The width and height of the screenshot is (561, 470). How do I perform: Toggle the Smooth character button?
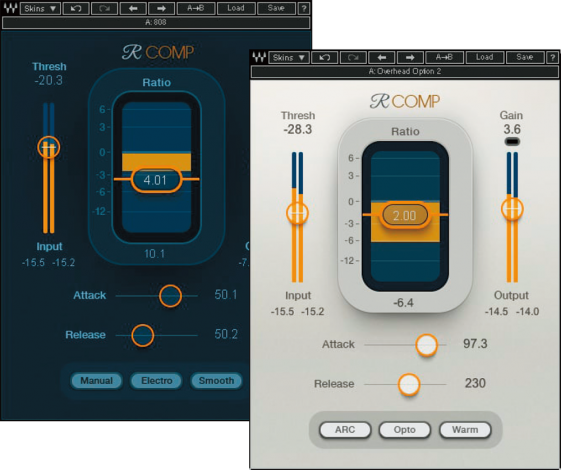click(216, 381)
